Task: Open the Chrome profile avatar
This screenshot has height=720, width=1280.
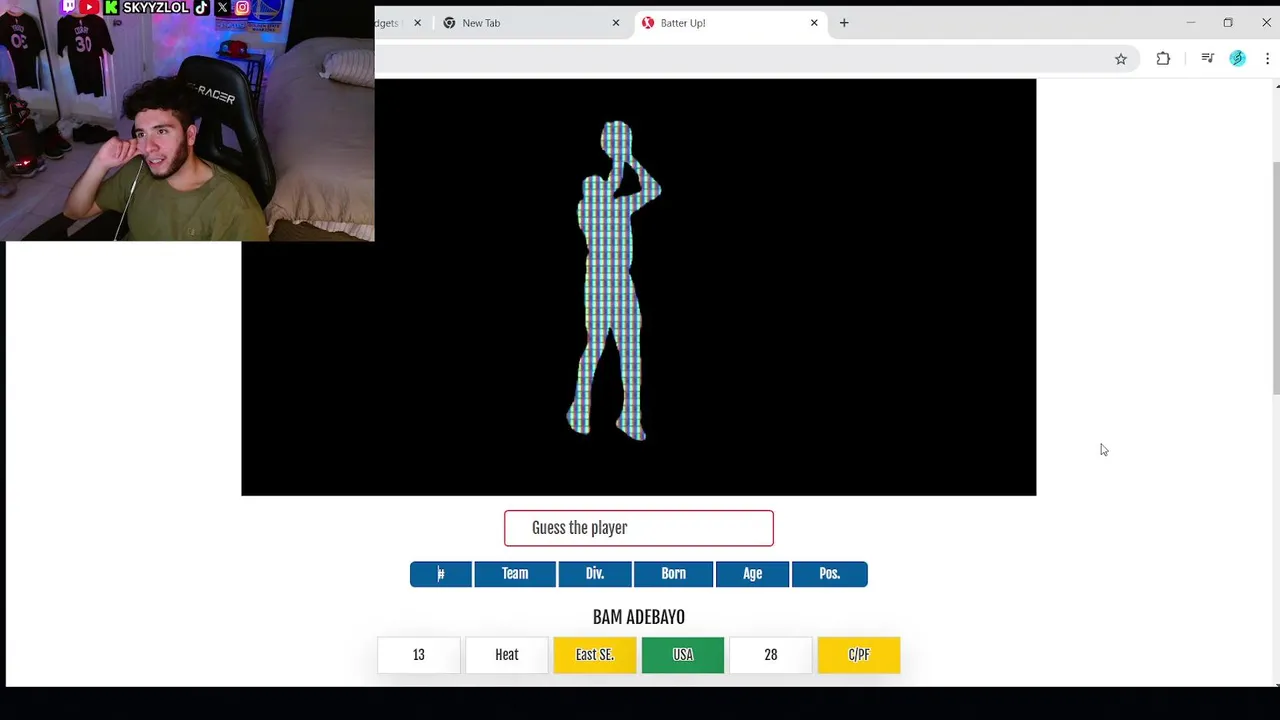Action: pyautogui.click(x=1238, y=59)
